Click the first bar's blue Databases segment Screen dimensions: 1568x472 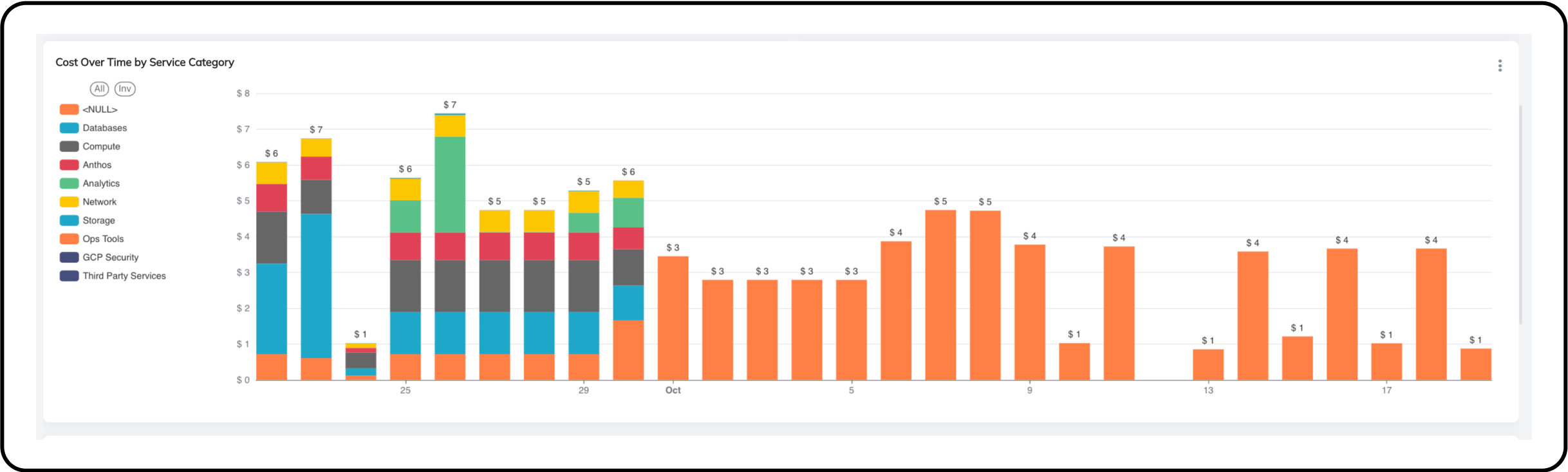click(272, 308)
